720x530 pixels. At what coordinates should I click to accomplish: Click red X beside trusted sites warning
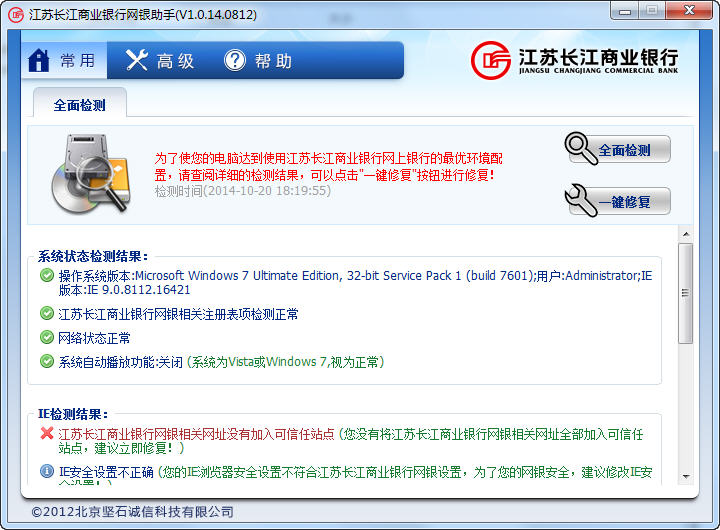(47, 433)
